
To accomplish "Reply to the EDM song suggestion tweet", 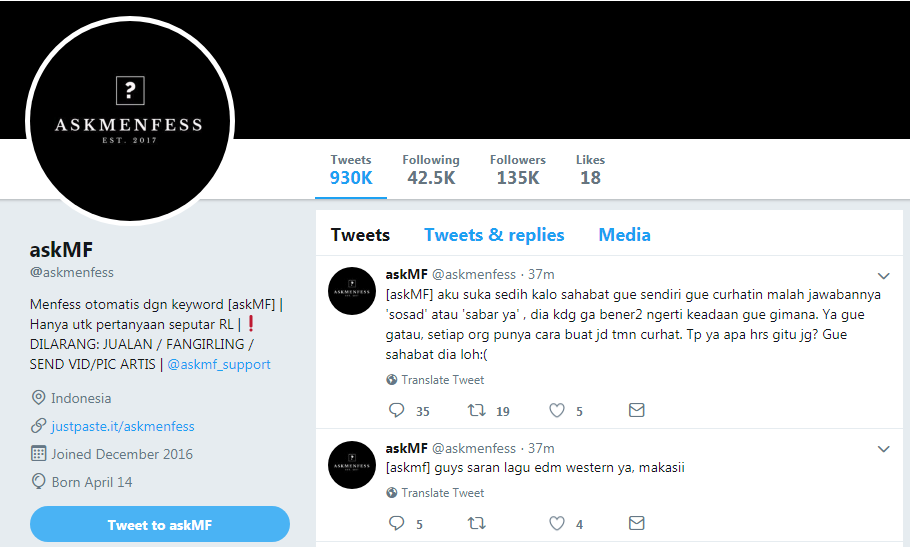I will click(396, 523).
